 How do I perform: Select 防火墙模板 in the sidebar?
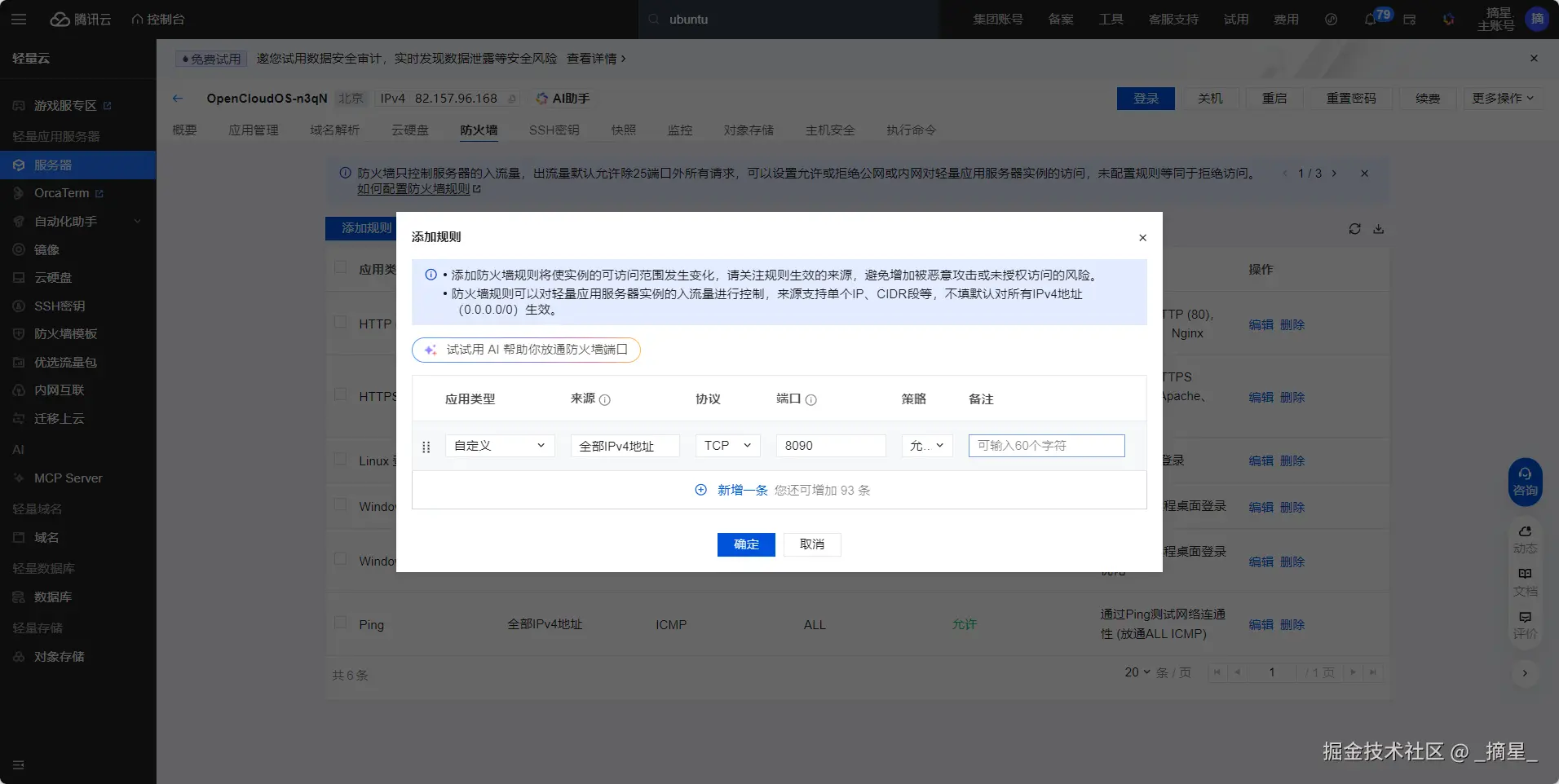coord(65,334)
